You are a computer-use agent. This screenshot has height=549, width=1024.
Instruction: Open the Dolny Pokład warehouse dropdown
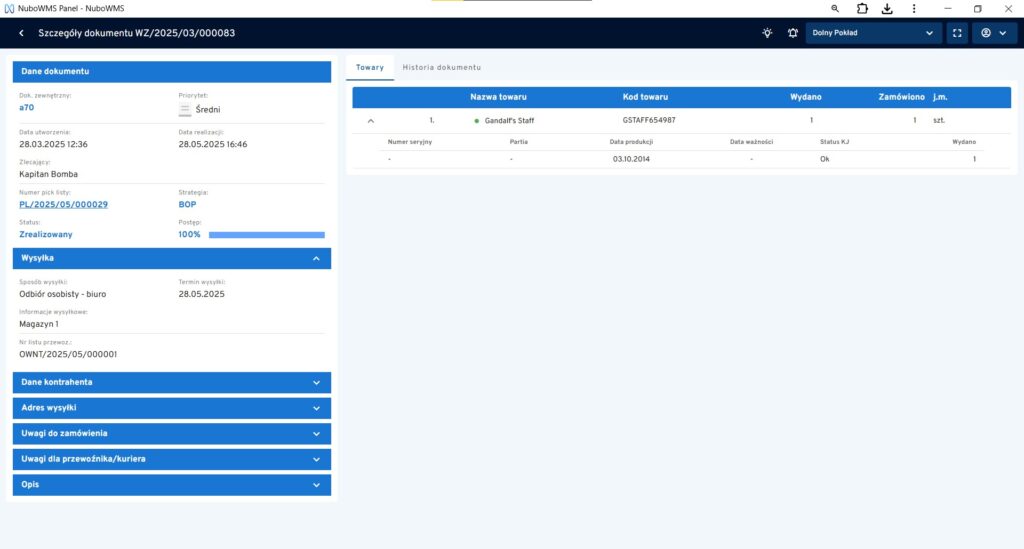(x=874, y=33)
